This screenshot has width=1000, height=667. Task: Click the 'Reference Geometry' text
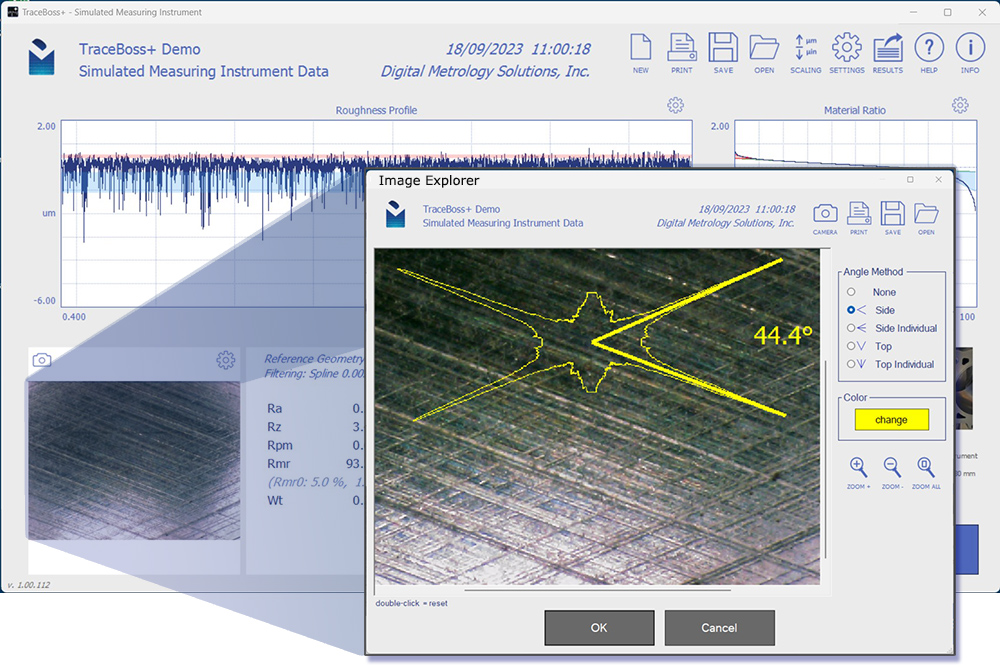pos(314,358)
